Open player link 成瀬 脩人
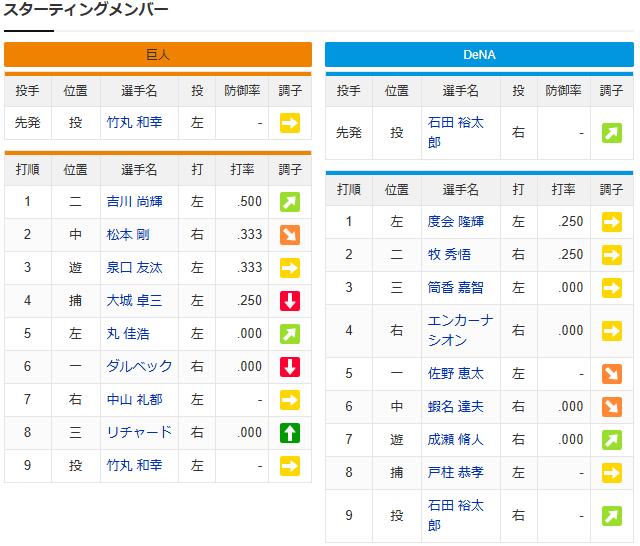This screenshot has width=640, height=546. click(x=456, y=440)
